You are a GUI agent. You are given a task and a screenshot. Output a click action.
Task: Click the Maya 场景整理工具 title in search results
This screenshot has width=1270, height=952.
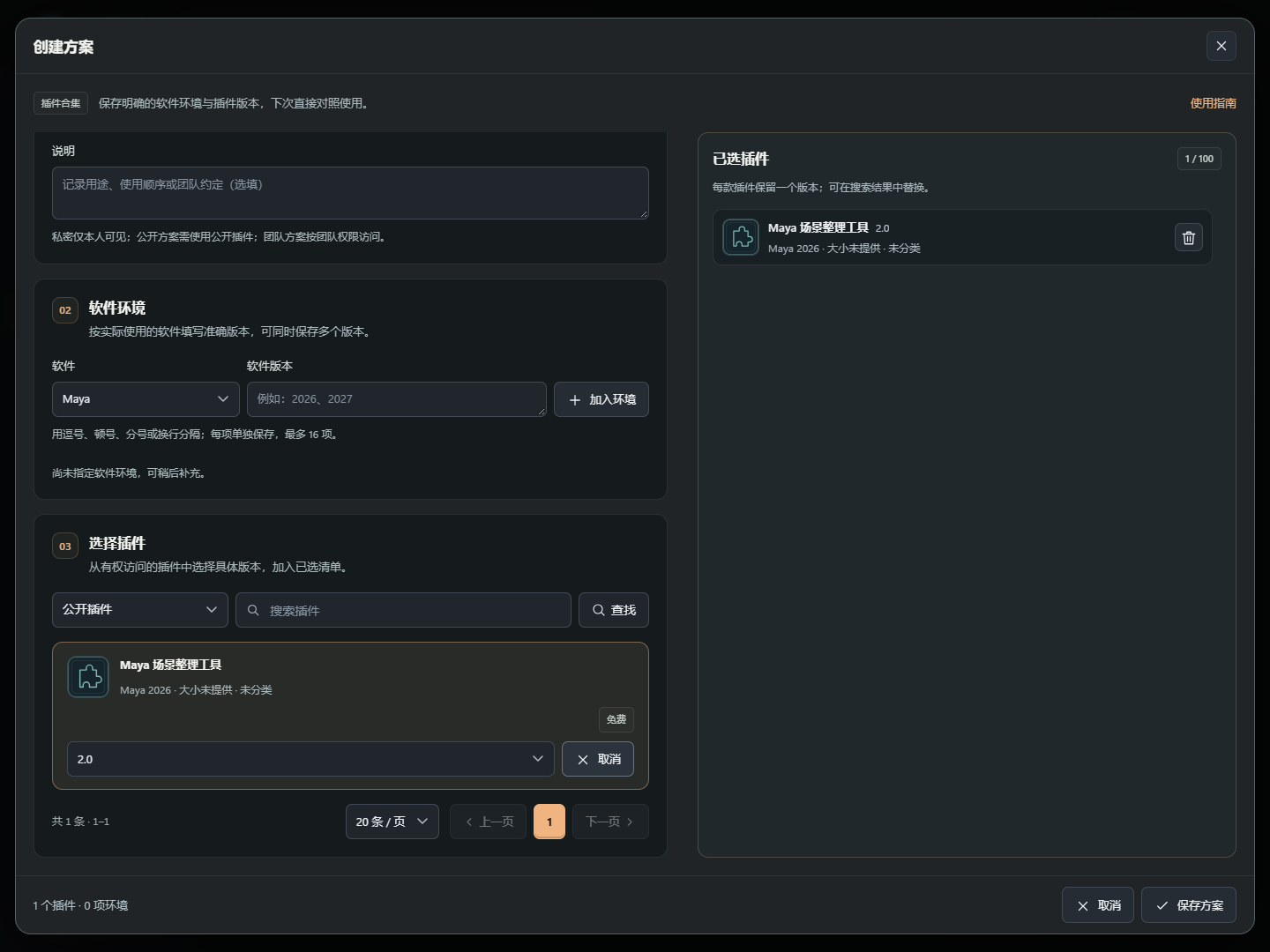click(171, 665)
